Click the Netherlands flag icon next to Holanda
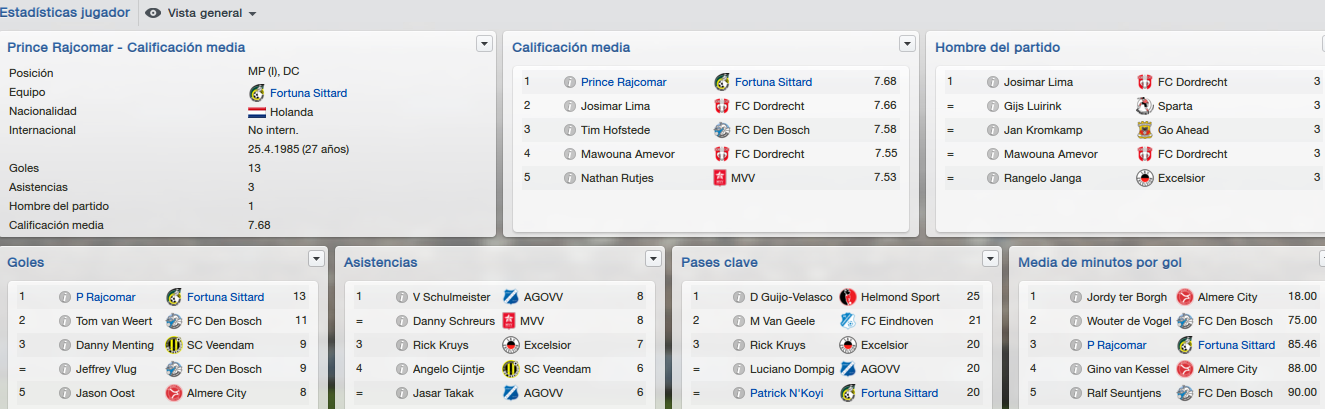1325x409 pixels. click(x=256, y=112)
